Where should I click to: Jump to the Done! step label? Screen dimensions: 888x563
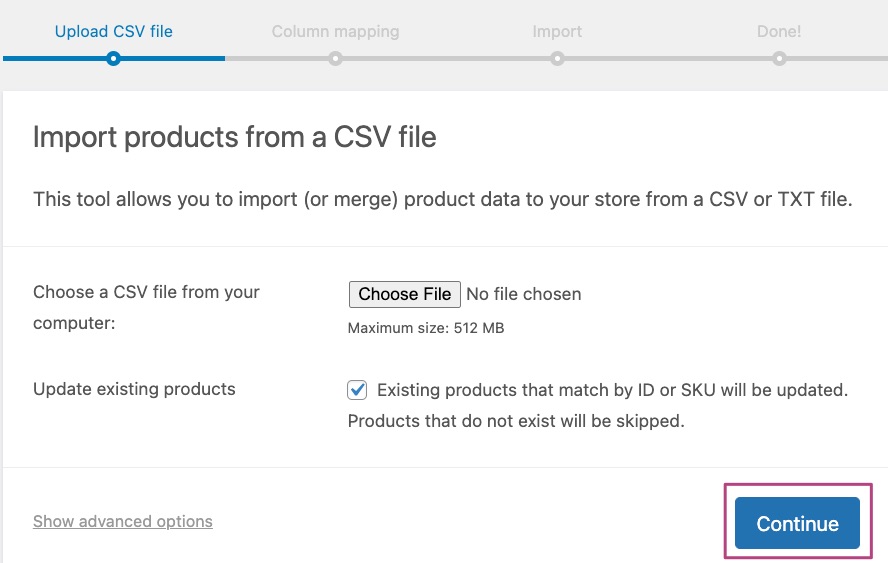(779, 31)
